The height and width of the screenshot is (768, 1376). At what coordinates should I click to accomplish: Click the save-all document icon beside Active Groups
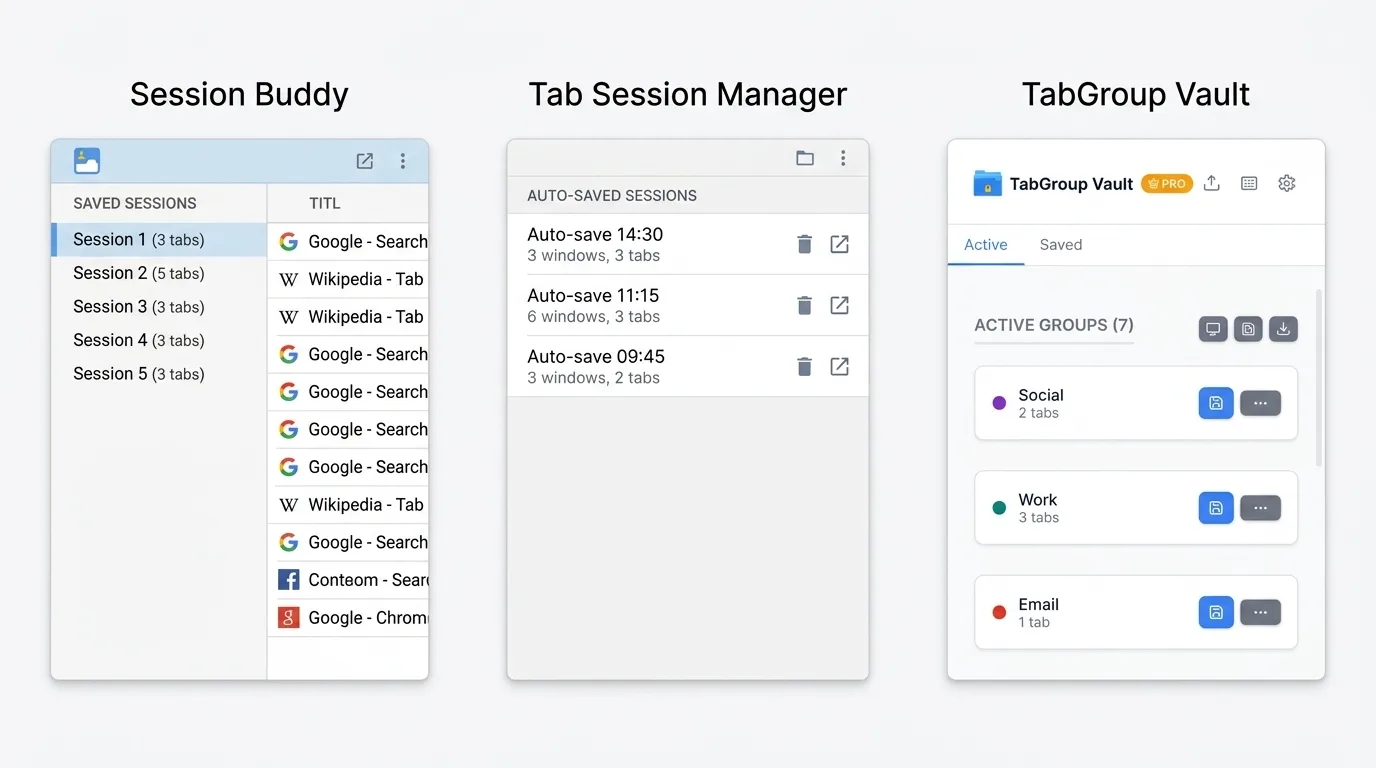(x=1248, y=328)
